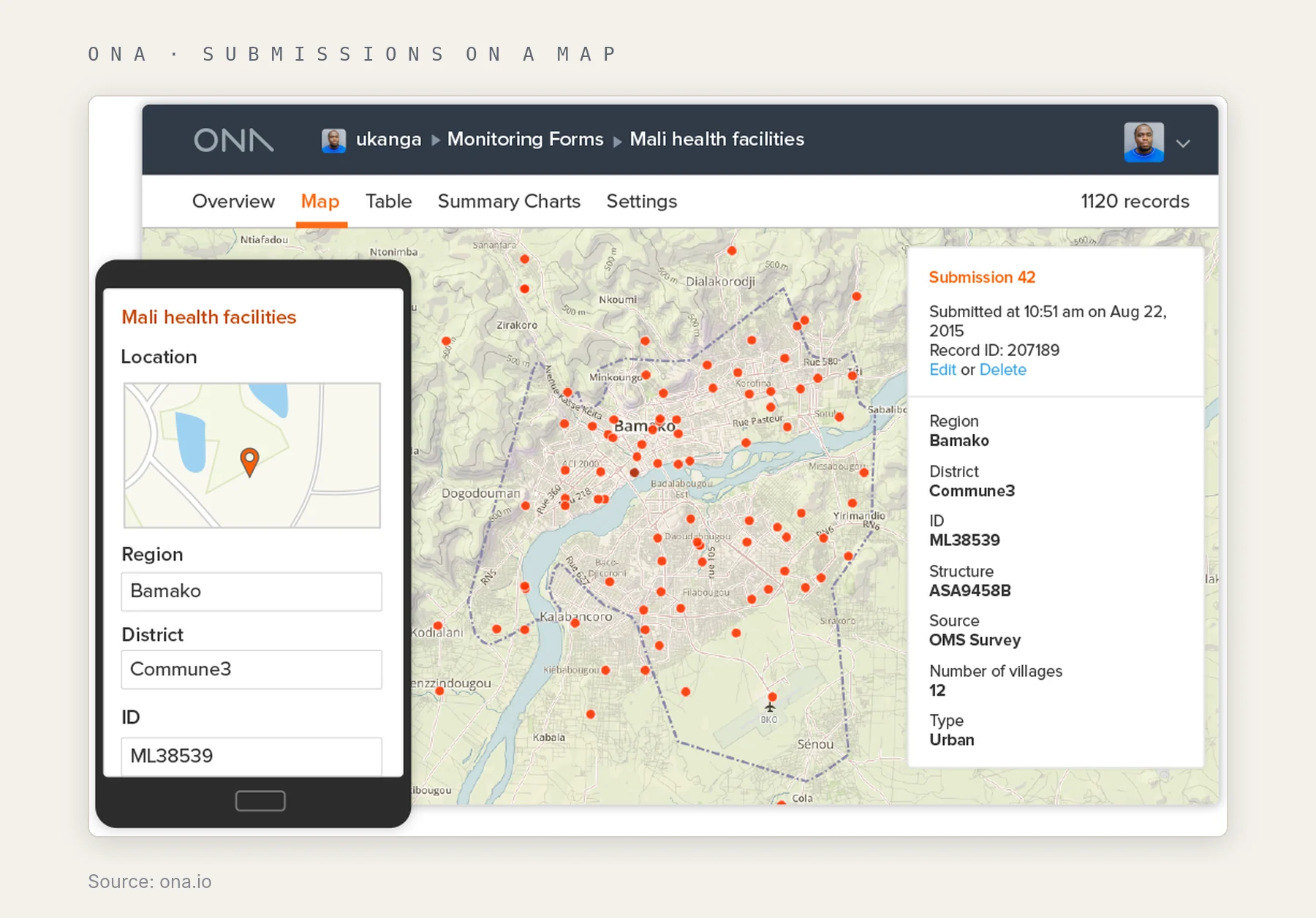Click the airport plane icon near BKO

pyautogui.click(x=770, y=707)
